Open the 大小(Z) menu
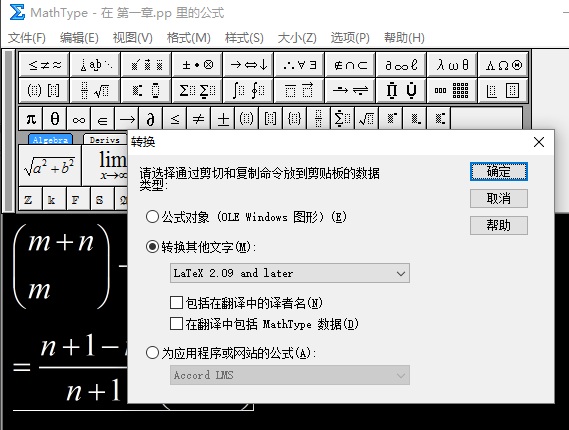Screen dimensions: 569x430 pos(297,37)
